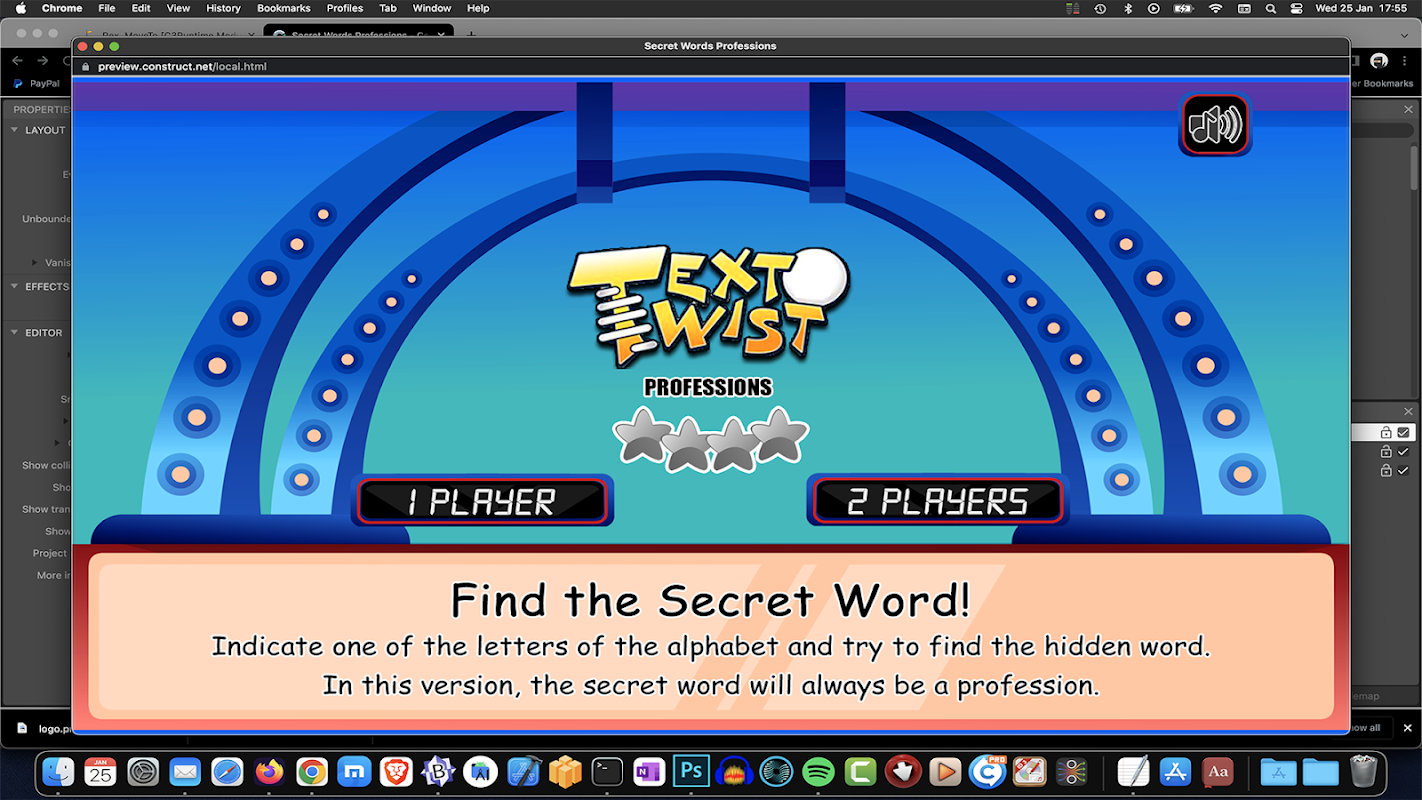Open the Trash from the Dock
Screen dimensions: 1422x800
pyautogui.click(x=1363, y=771)
